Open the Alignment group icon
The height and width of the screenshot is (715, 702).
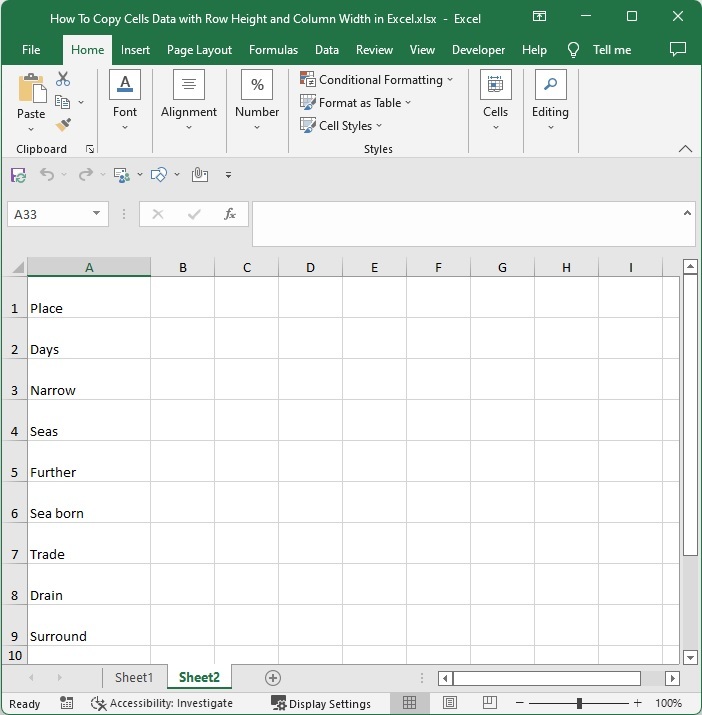tap(189, 84)
